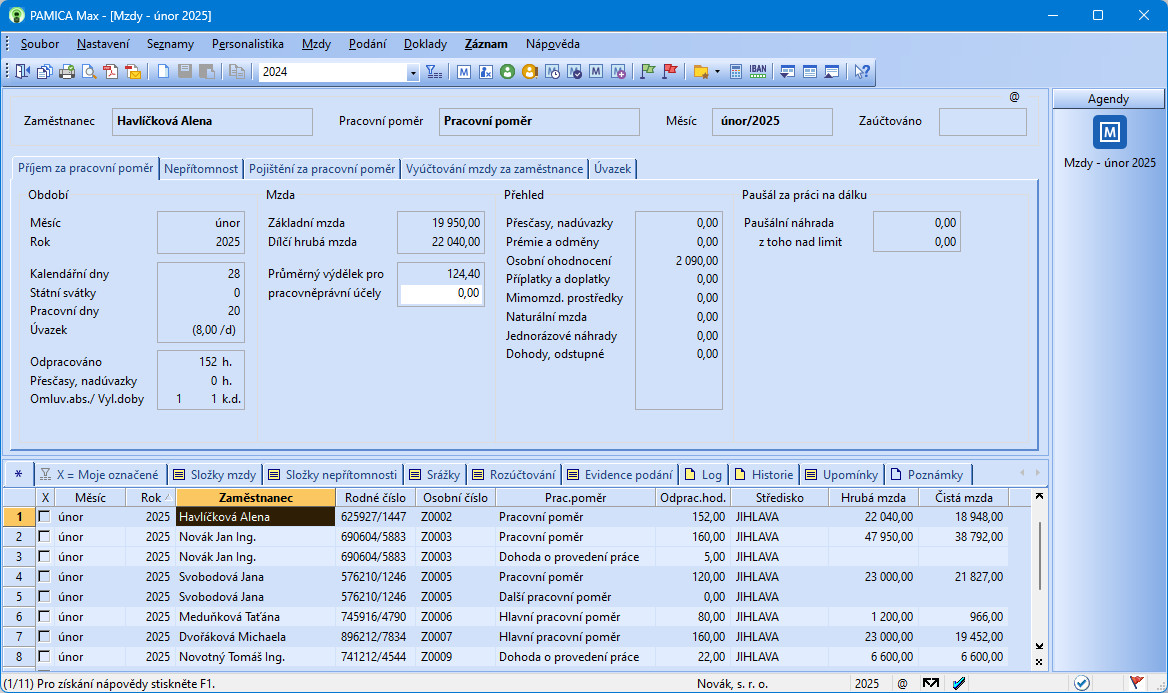The image size is (1168, 693).
Task: Open the Personalistika menu
Action: pyautogui.click(x=248, y=44)
